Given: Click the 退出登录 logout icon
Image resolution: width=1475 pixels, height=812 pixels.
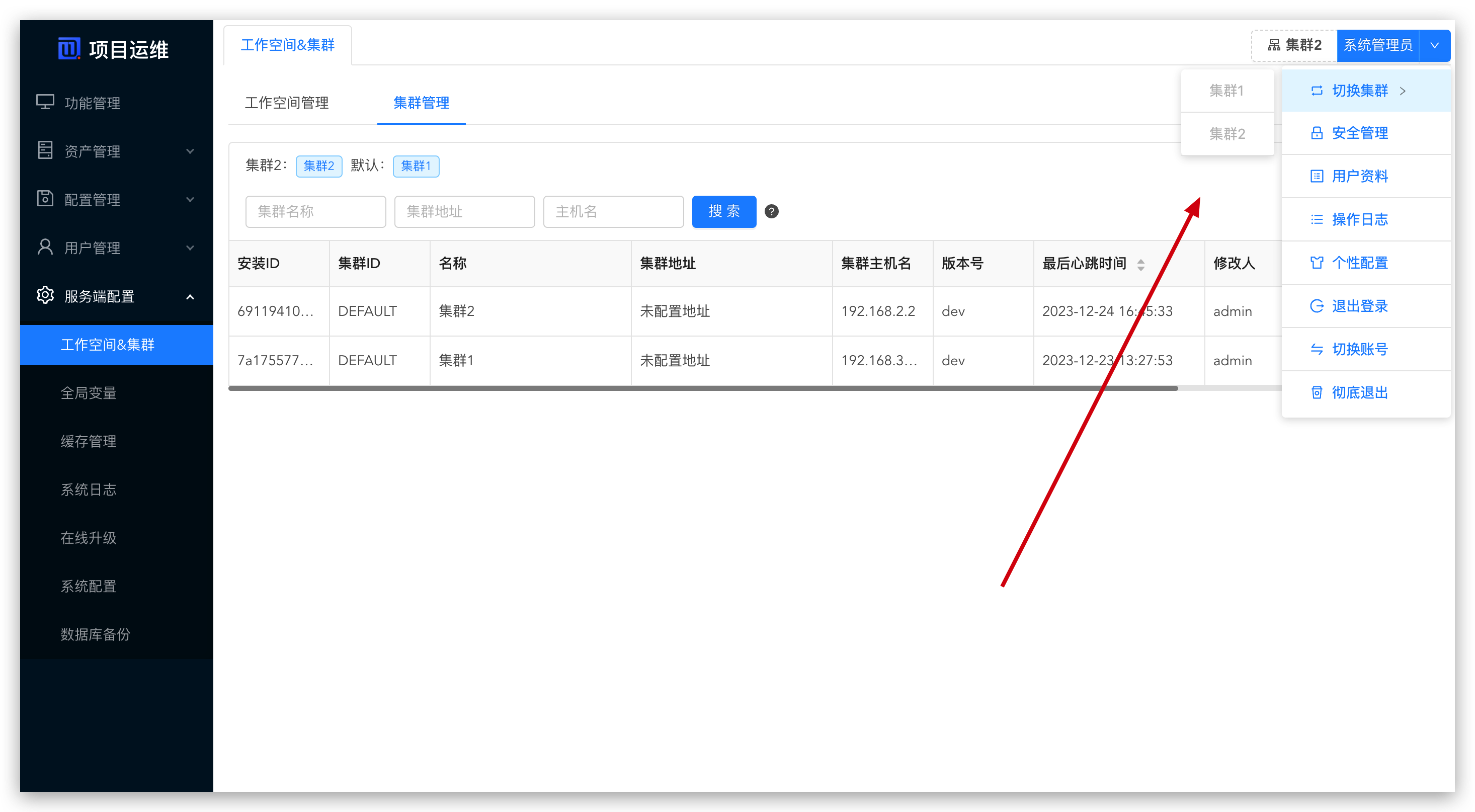Looking at the screenshot, I should pyautogui.click(x=1317, y=306).
